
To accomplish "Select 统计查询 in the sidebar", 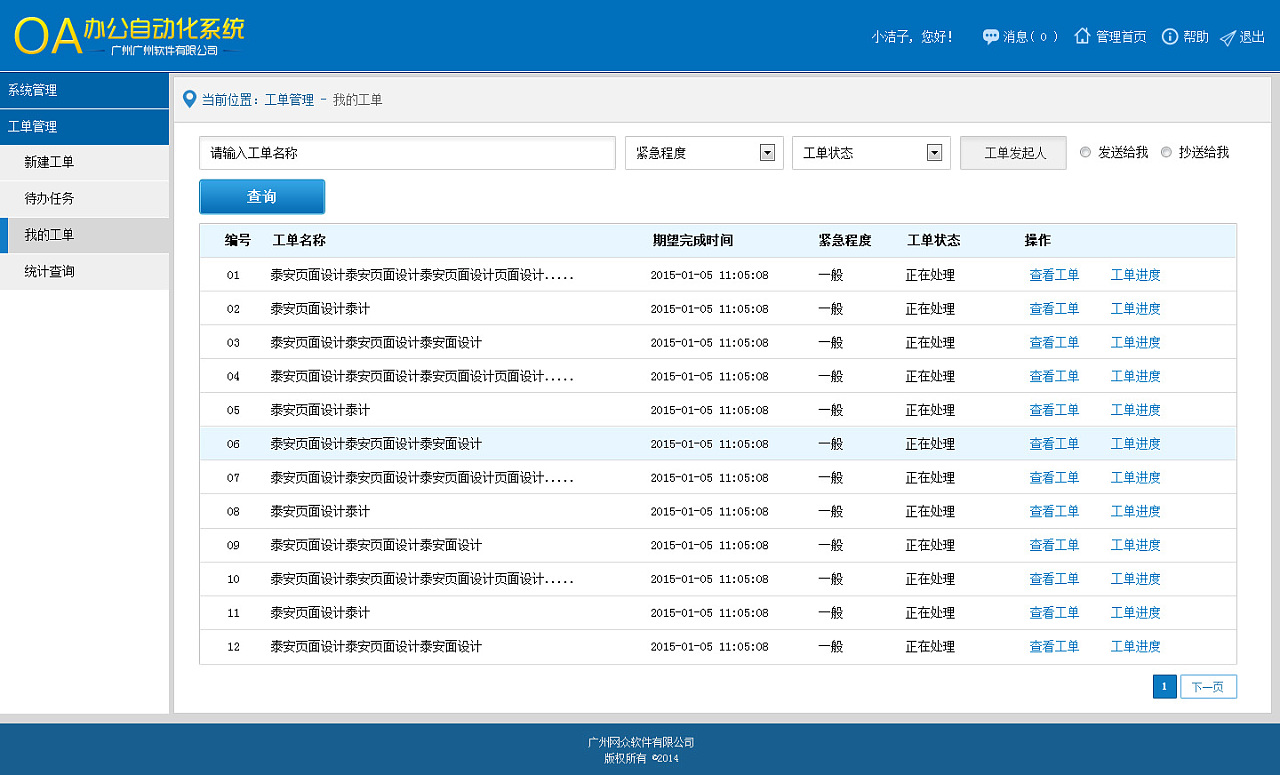I will [84, 270].
